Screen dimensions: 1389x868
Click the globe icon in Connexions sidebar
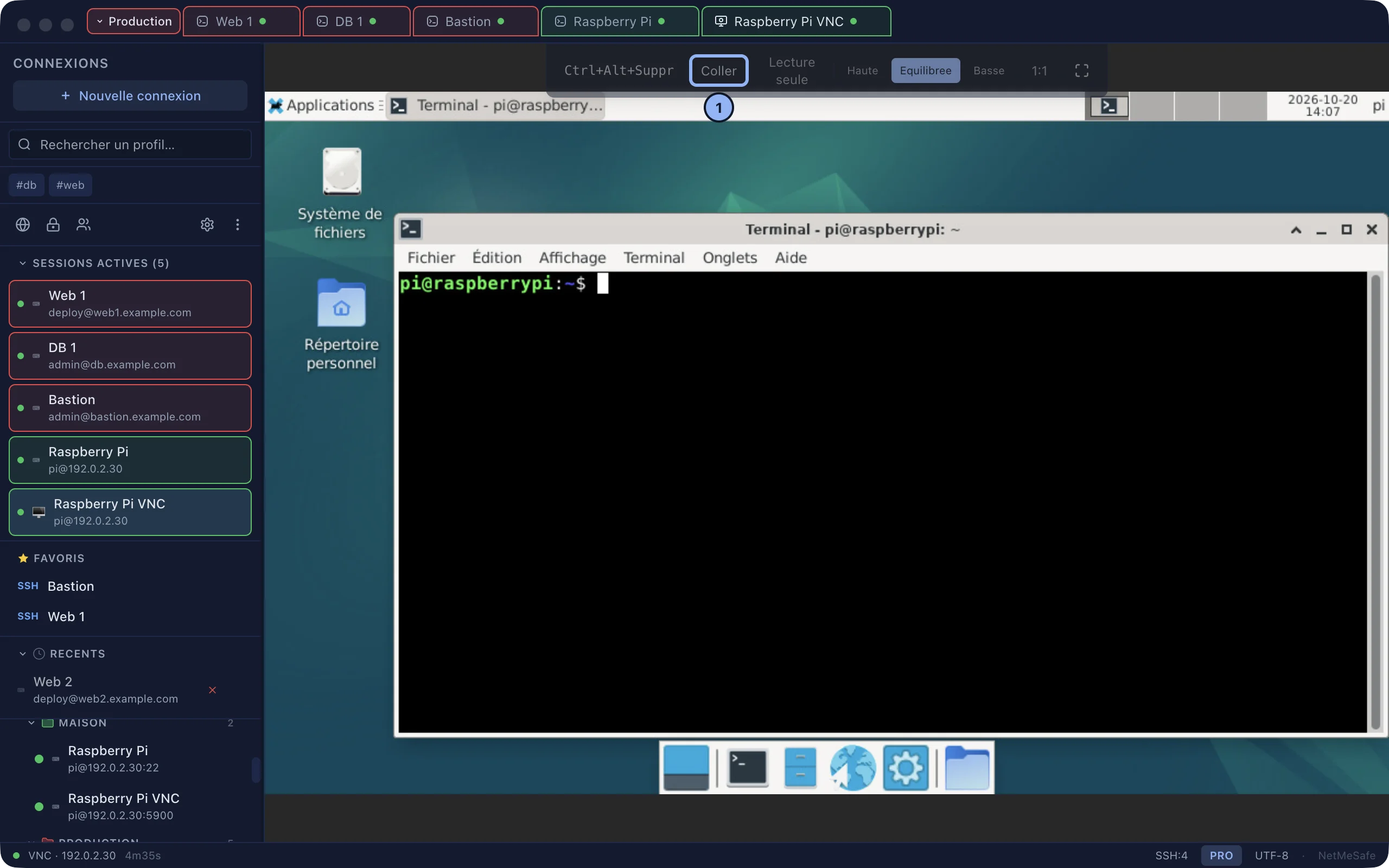[23, 225]
